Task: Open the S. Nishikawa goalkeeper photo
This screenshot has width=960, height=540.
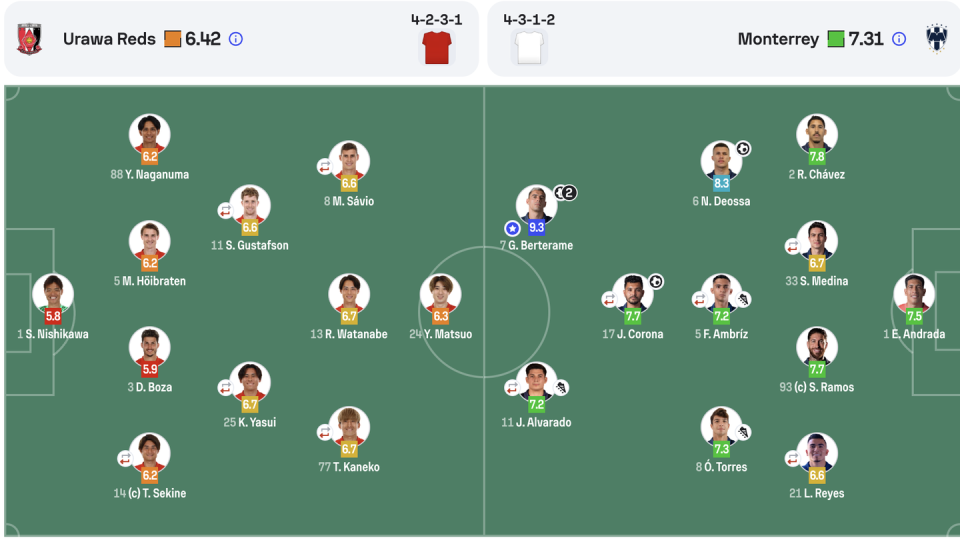Action: click(53, 293)
